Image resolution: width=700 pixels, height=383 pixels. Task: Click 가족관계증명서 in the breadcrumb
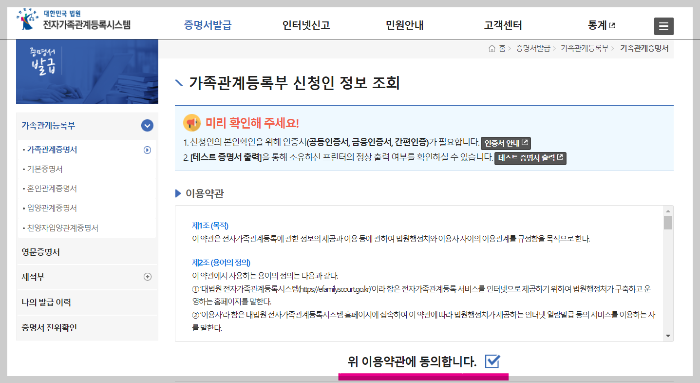click(x=644, y=48)
